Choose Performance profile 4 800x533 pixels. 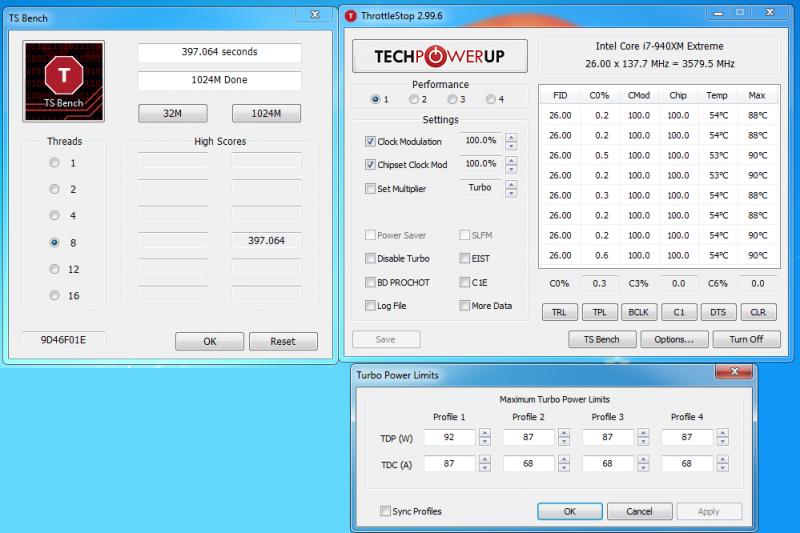491,99
